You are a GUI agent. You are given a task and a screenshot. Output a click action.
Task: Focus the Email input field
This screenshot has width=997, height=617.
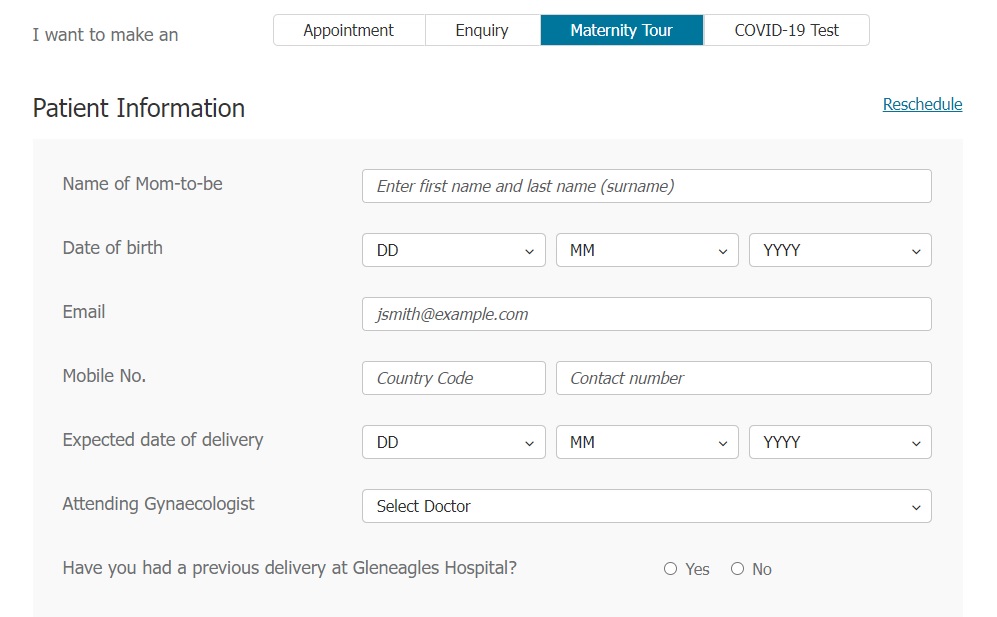(x=646, y=314)
